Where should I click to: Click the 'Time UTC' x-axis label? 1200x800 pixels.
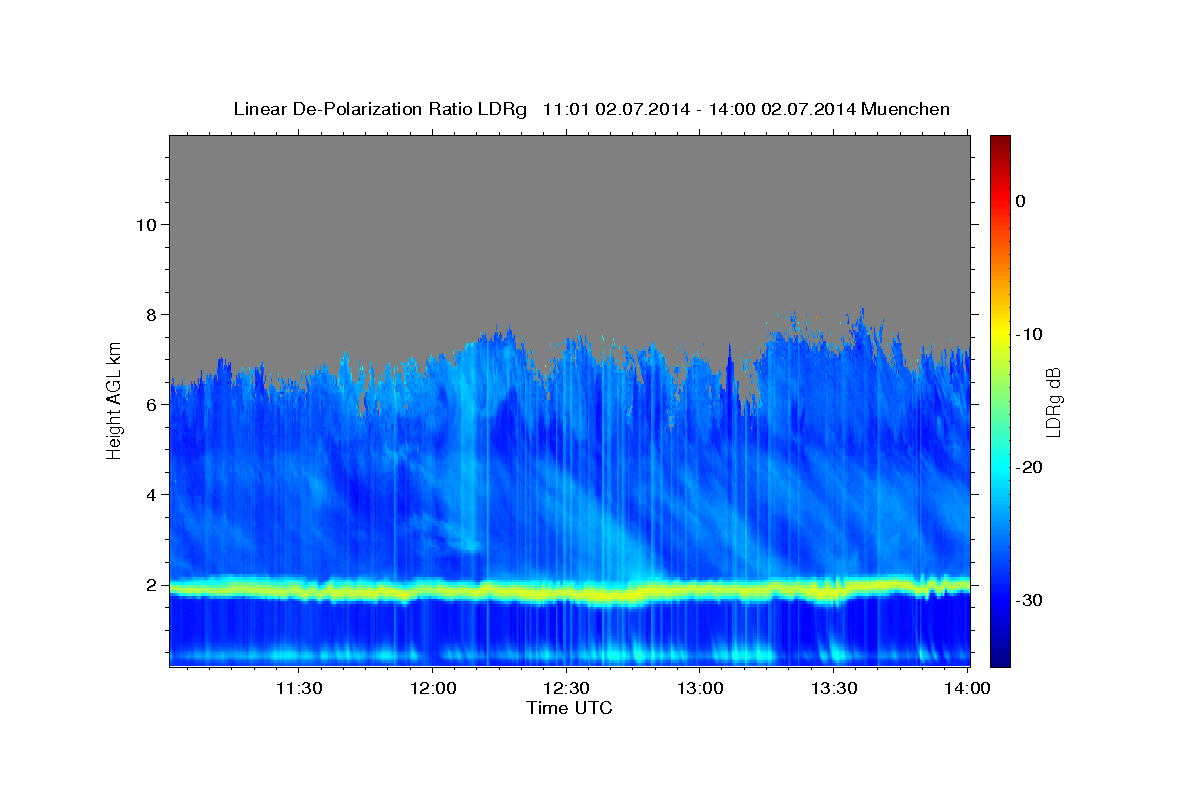point(569,708)
